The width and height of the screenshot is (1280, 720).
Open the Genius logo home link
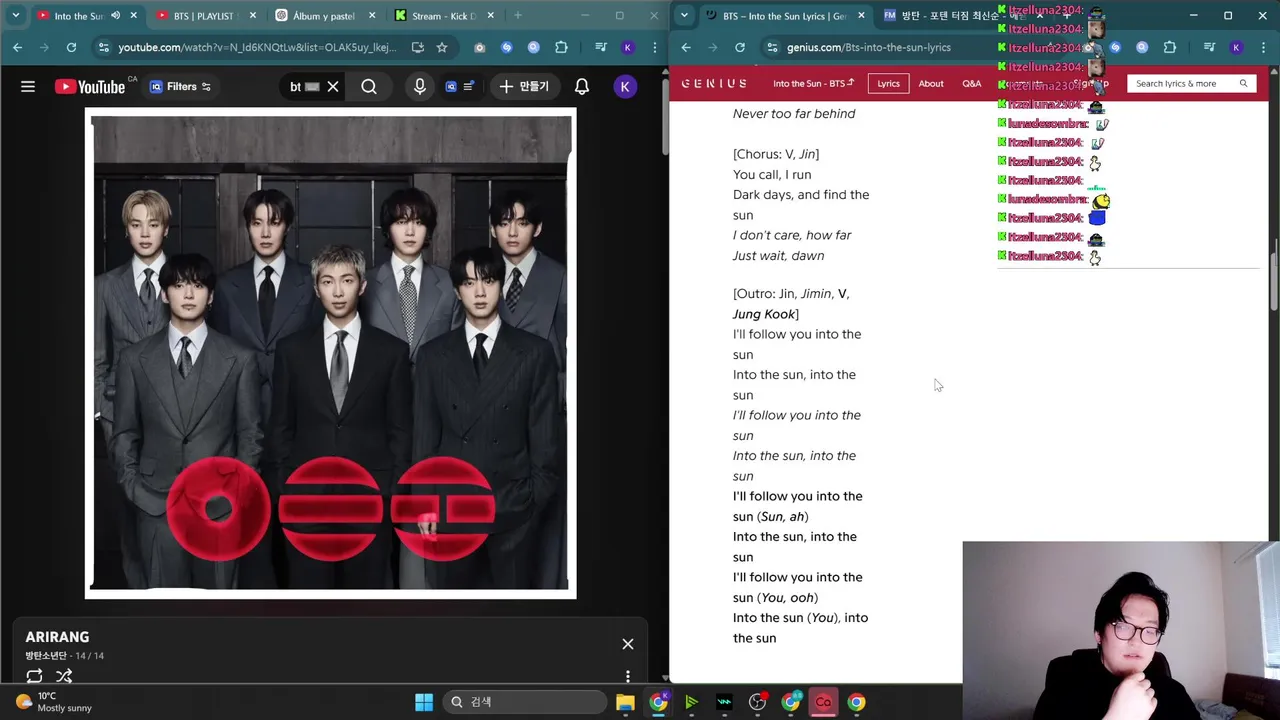[714, 84]
